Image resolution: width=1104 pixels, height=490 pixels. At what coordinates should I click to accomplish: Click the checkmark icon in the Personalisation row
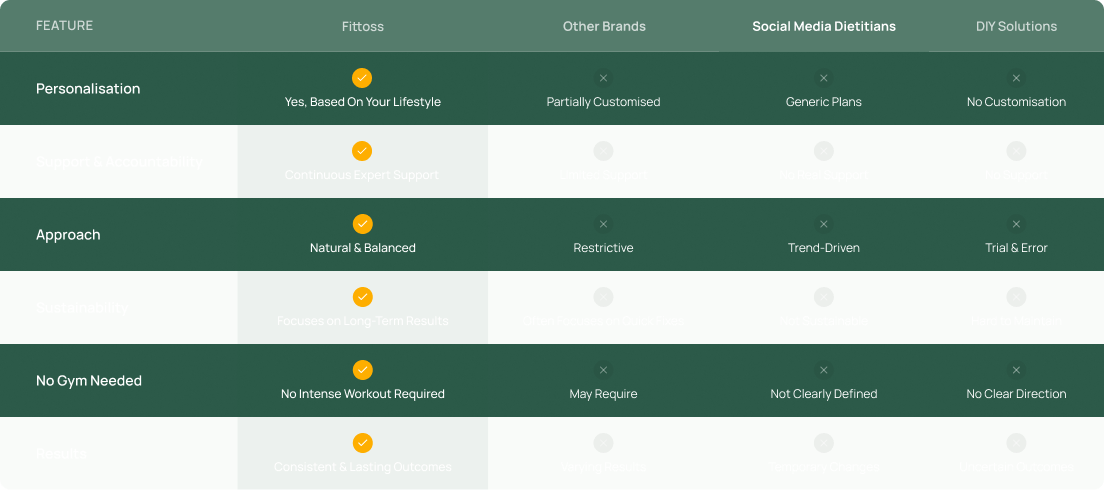(362, 78)
